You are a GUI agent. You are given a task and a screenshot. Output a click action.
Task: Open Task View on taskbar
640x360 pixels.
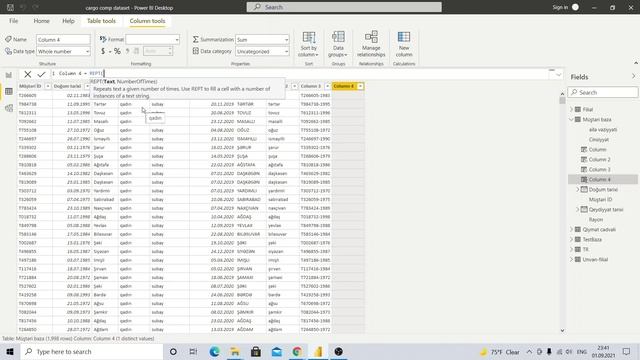[193, 351]
